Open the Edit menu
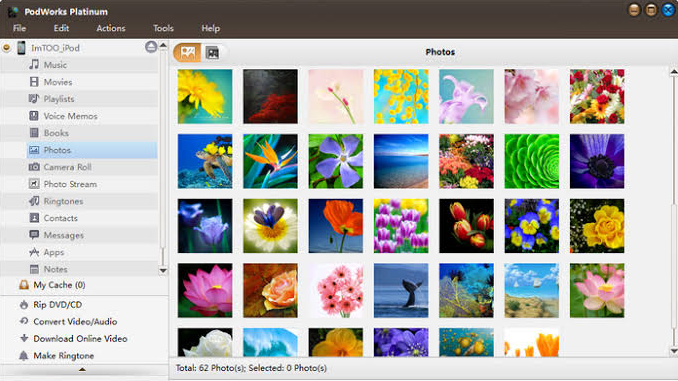678x381 pixels. pos(61,28)
